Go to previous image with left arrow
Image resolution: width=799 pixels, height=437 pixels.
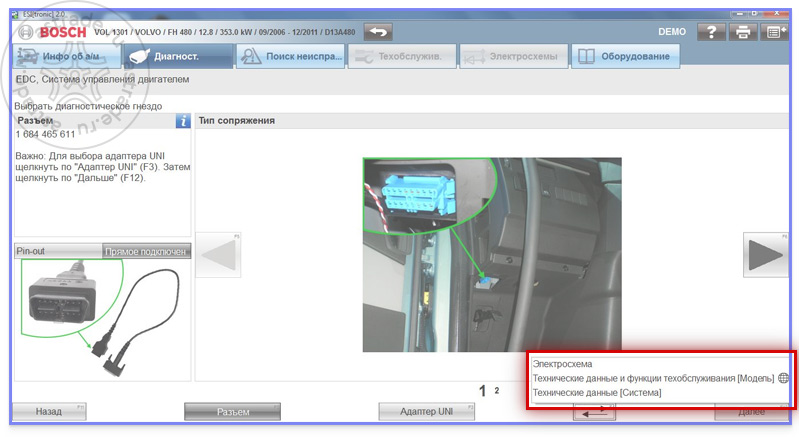click(x=218, y=255)
